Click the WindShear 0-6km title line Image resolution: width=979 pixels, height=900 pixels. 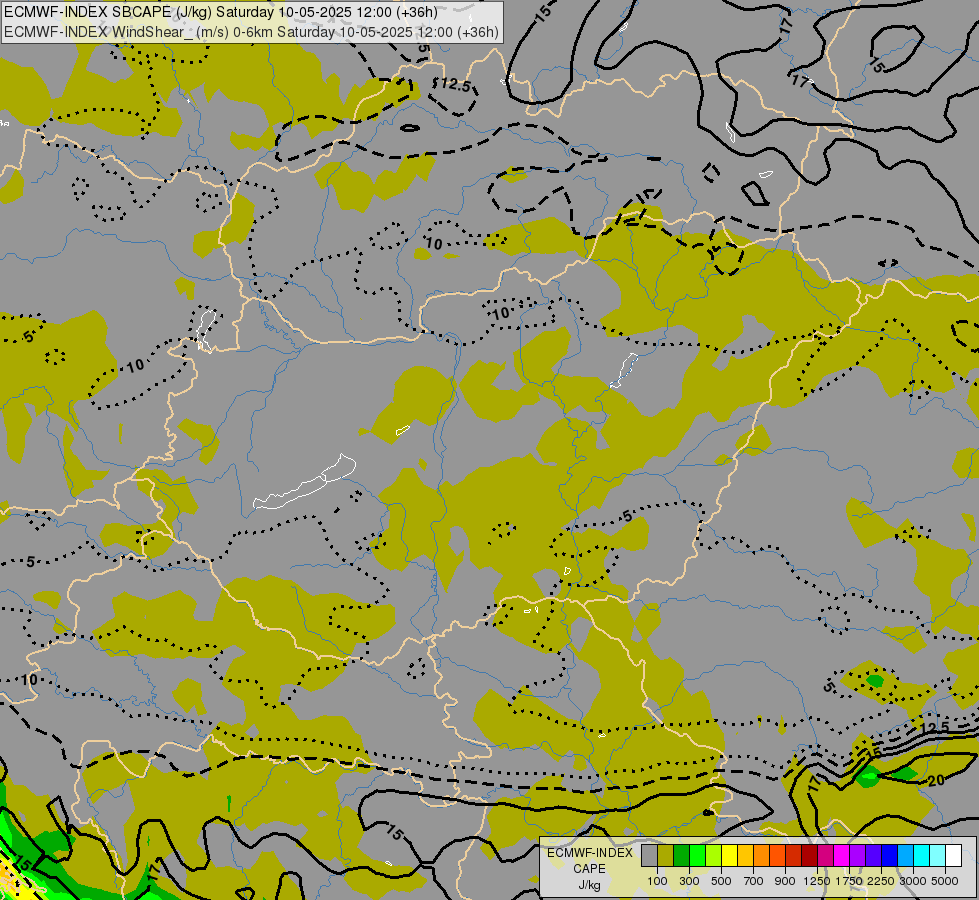click(x=251, y=32)
